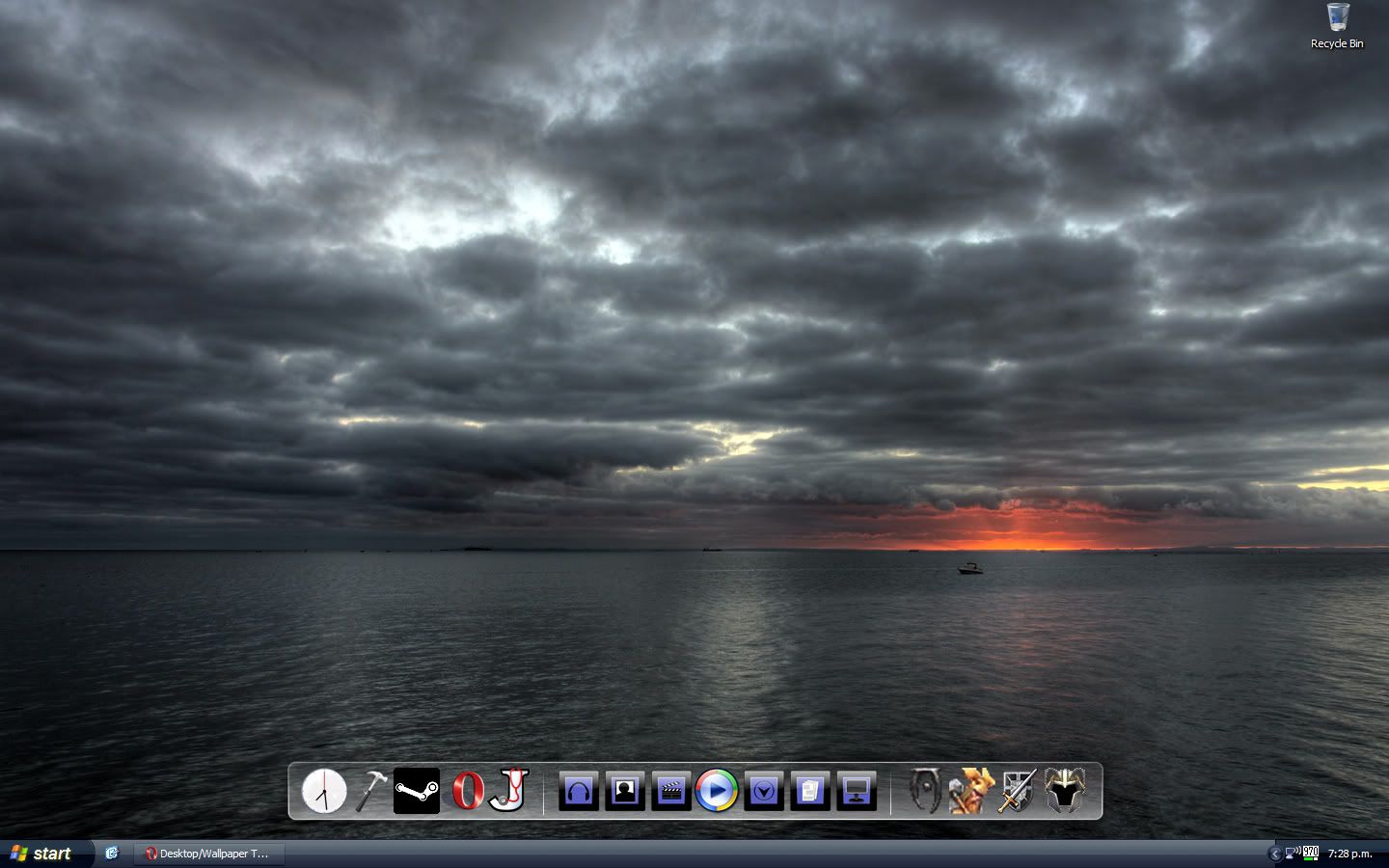Screen dimensions: 1389x868
Task: Launch Steam from the dock
Action: point(417,791)
